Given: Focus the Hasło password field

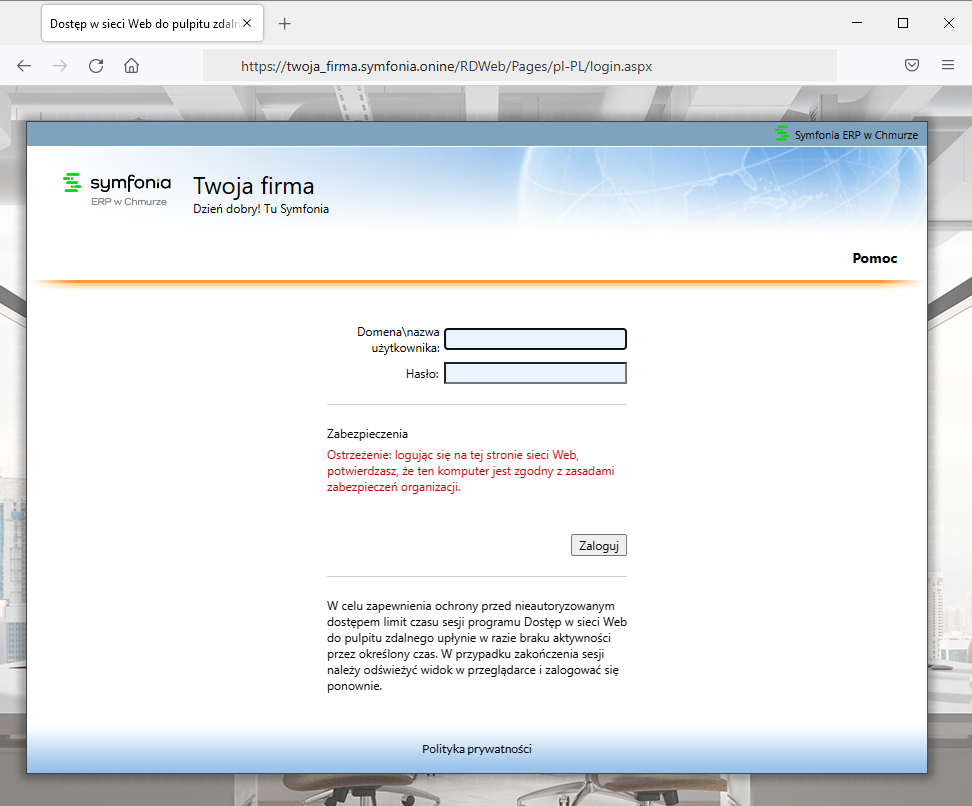Looking at the screenshot, I should tap(535, 373).
